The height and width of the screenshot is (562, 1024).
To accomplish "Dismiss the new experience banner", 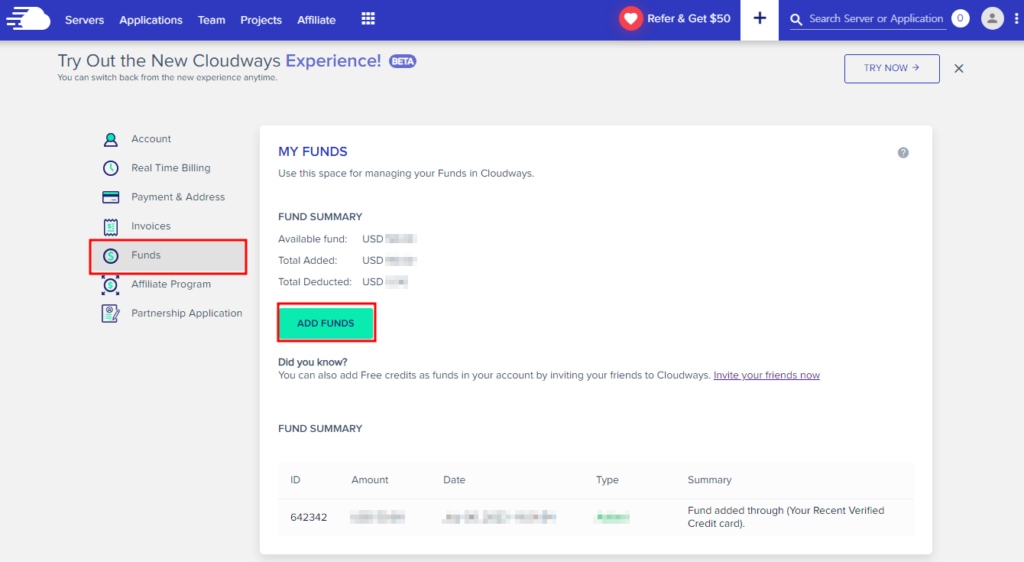I will click(x=959, y=68).
